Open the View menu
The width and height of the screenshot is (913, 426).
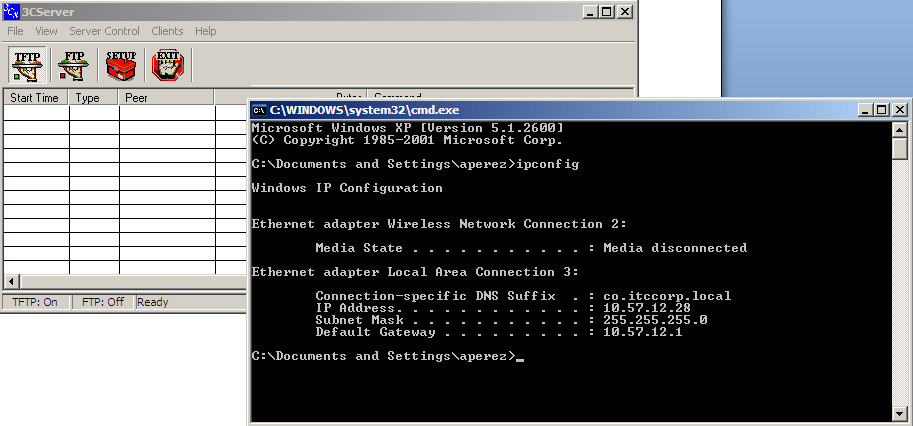(x=47, y=31)
